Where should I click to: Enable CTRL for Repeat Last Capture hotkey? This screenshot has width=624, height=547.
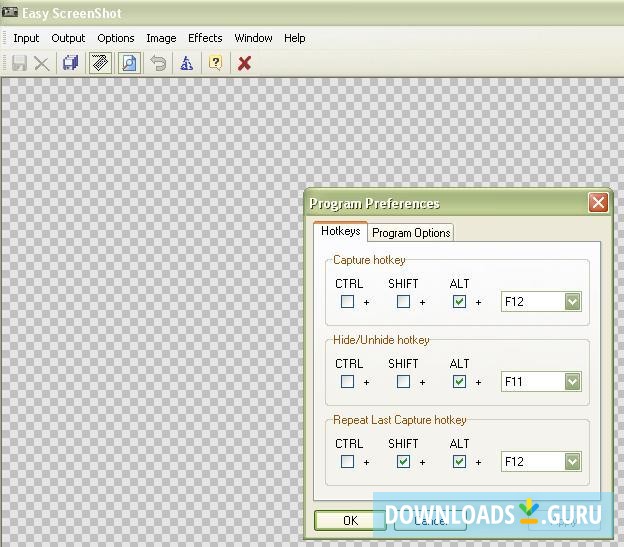(x=347, y=461)
